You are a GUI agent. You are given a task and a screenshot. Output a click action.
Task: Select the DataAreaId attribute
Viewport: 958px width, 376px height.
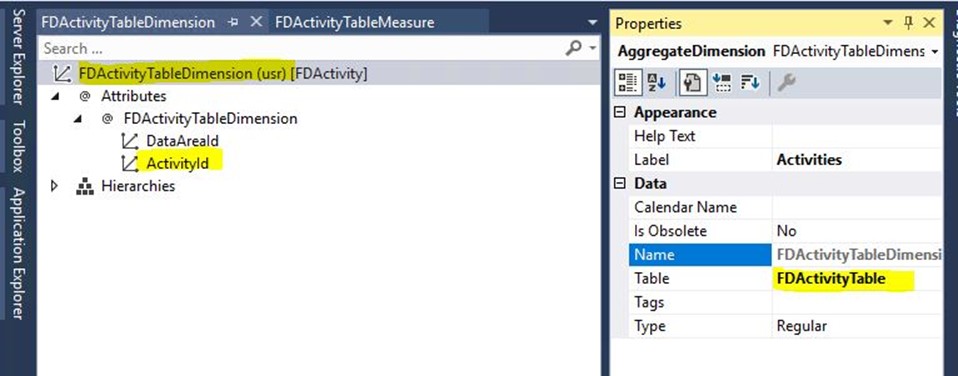[182, 141]
